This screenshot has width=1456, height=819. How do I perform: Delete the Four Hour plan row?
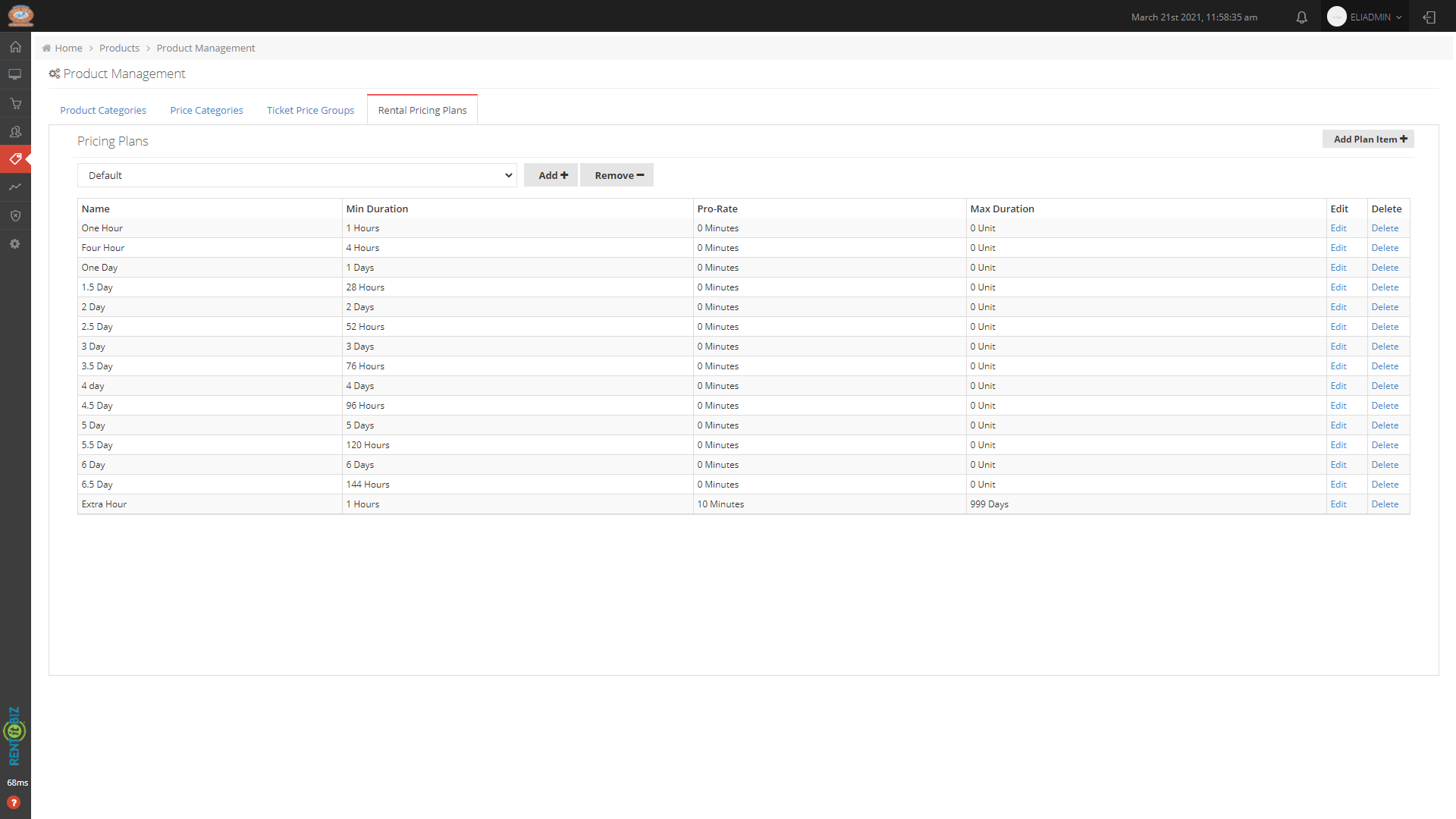pos(1384,248)
